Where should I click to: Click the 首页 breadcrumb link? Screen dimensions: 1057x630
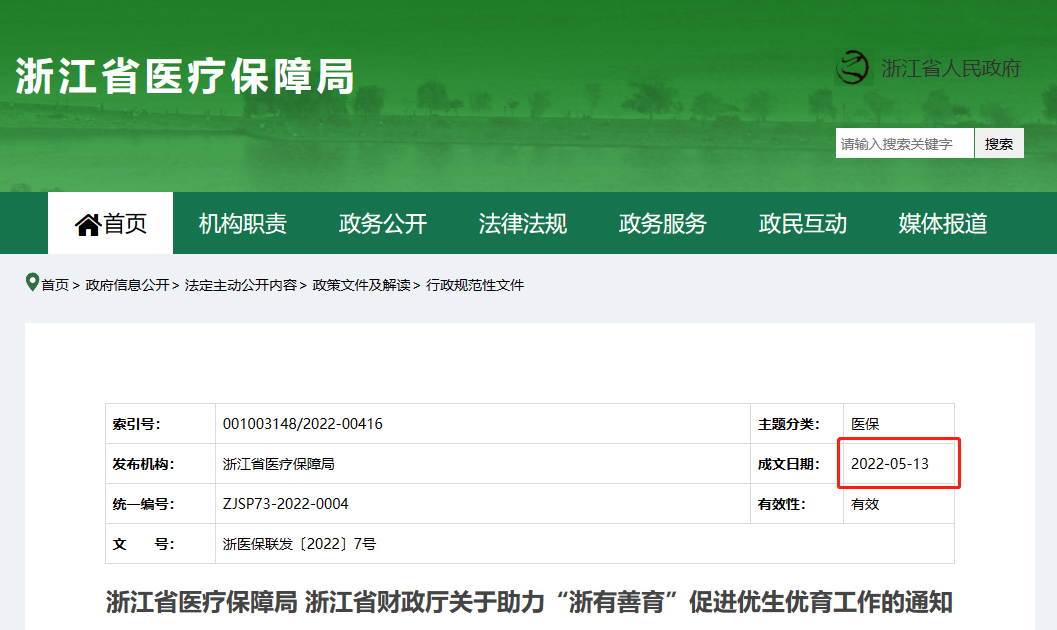coord(55,285)
